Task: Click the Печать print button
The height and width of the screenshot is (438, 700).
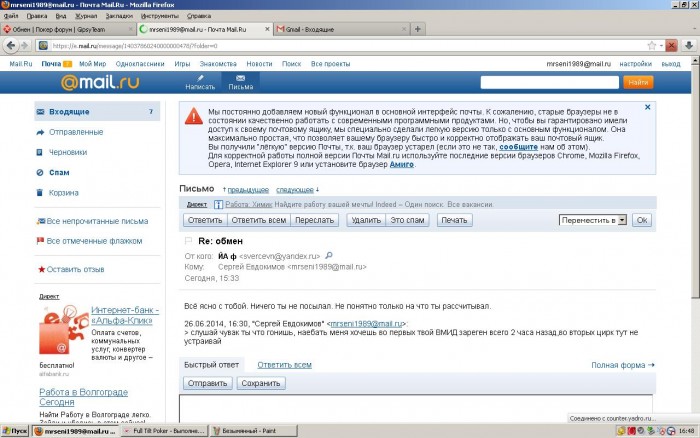Action: click(454, 220)
